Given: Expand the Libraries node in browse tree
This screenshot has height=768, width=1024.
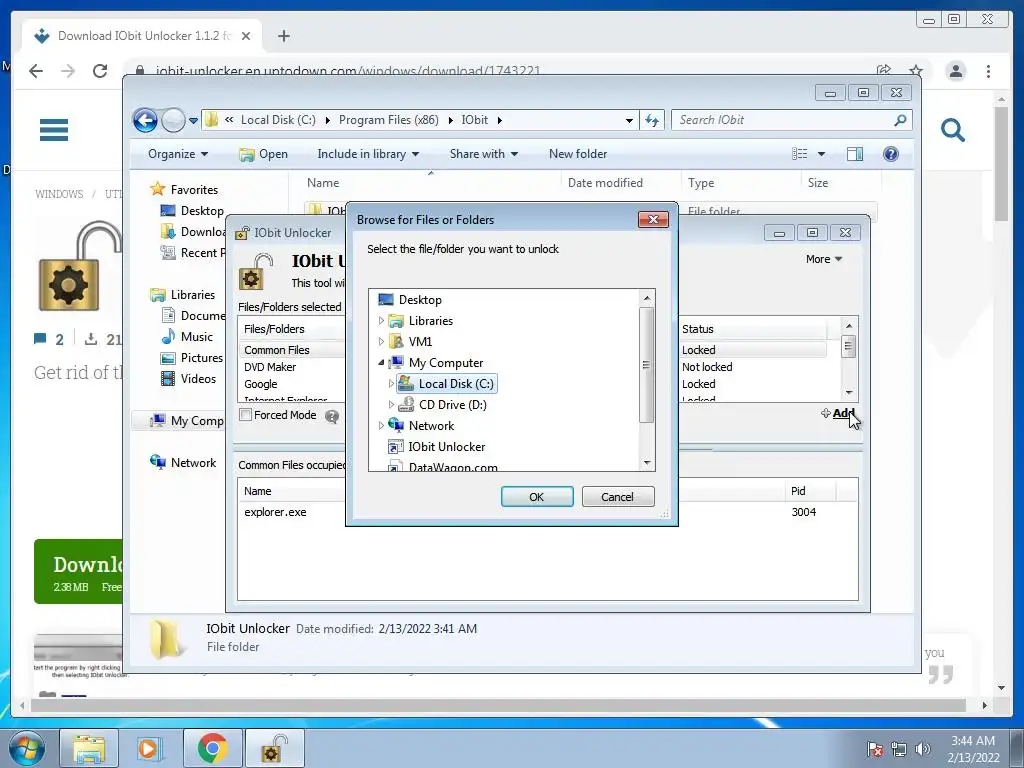Looking at the screenshot, I should coord(381,321).
